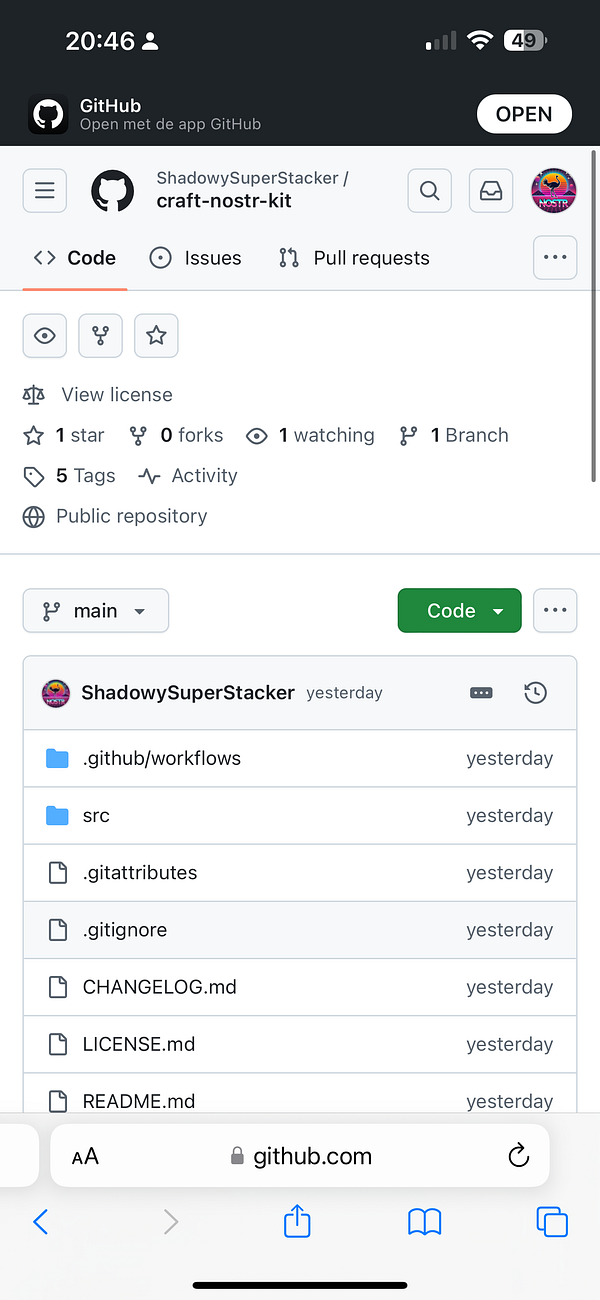Tap the github.com address field
The width and height of the screenshot is (600, 1300).
click(x=300, y=1156)
